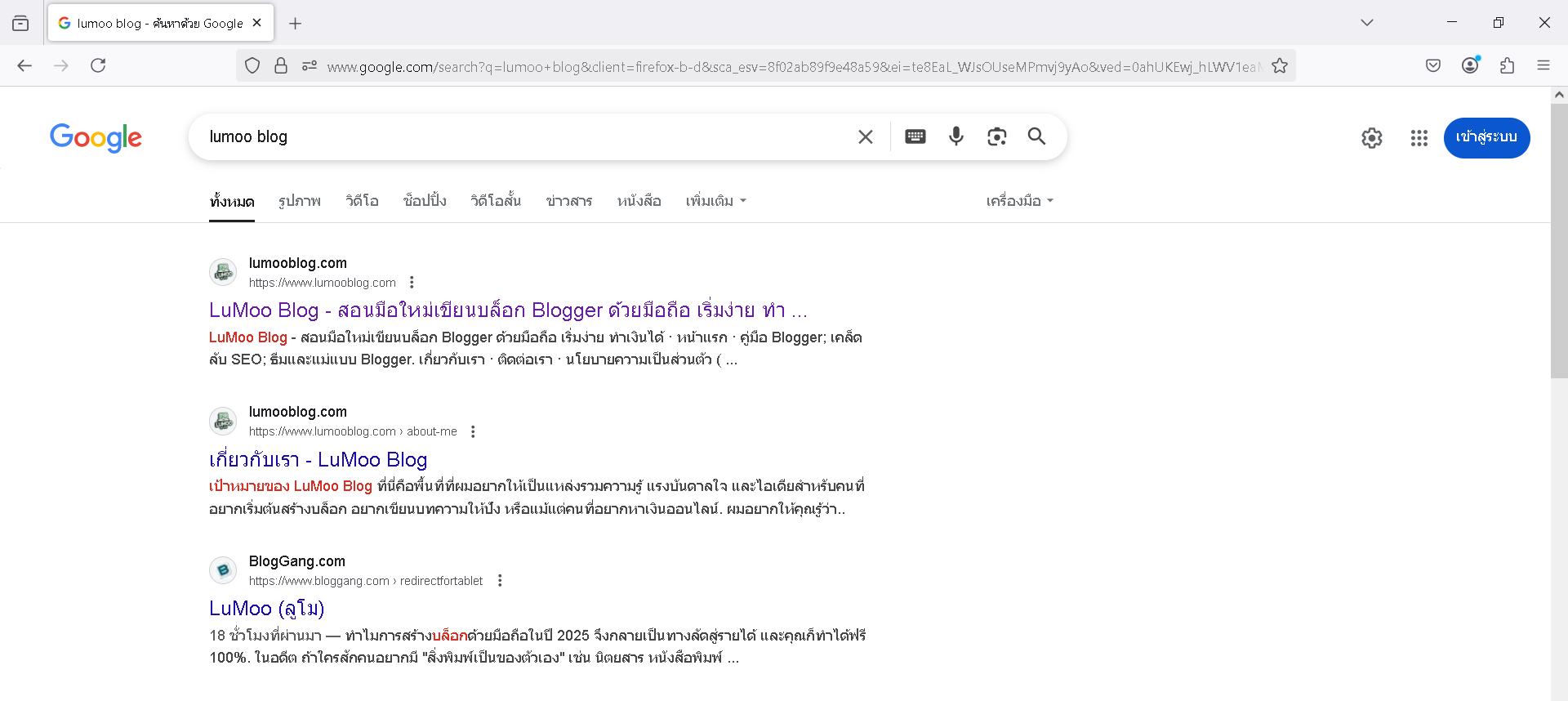This screenshot has width=1568, height=701.
Task: Open Firefox account icon
Action: 1471,65
